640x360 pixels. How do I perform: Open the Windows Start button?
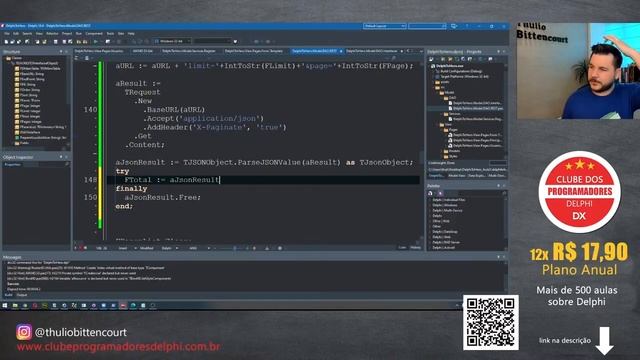(x=5, y=305)
